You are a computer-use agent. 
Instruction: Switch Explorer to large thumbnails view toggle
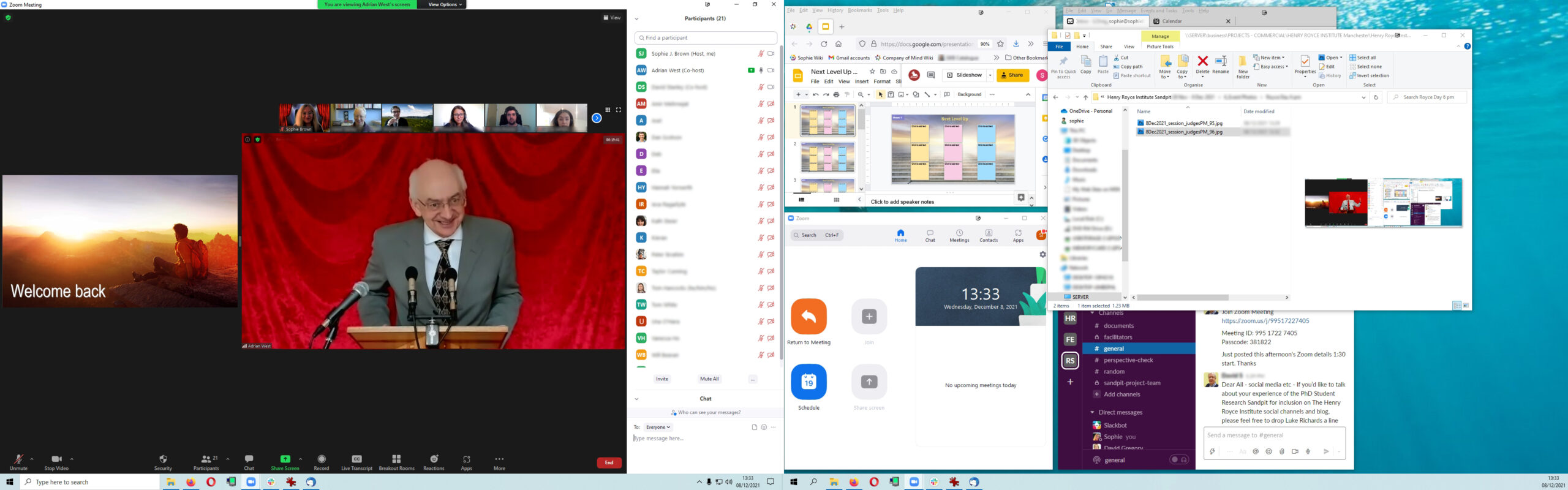[1466, 306]
